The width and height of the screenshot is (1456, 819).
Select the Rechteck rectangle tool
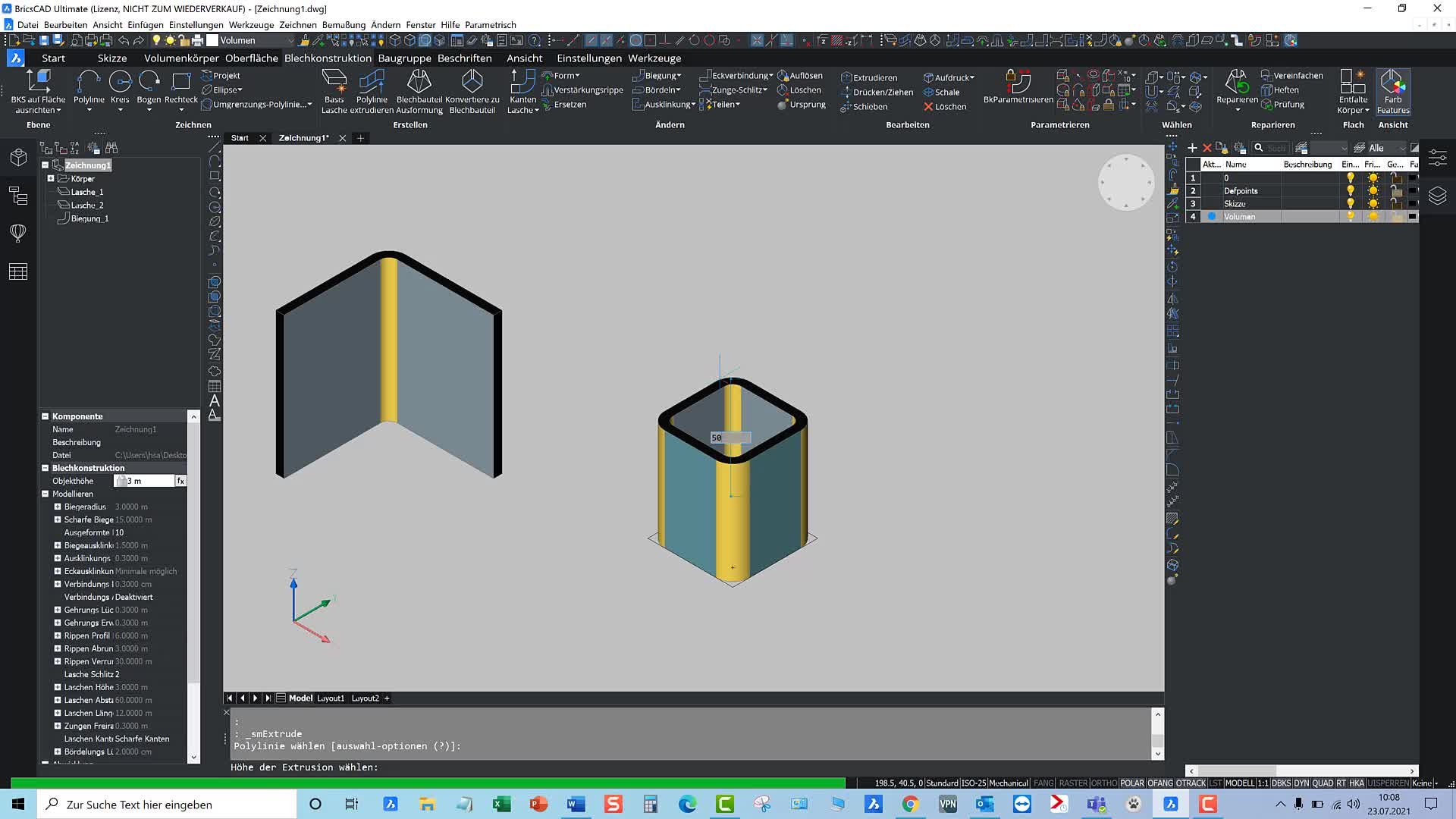(x=181, y=86)
